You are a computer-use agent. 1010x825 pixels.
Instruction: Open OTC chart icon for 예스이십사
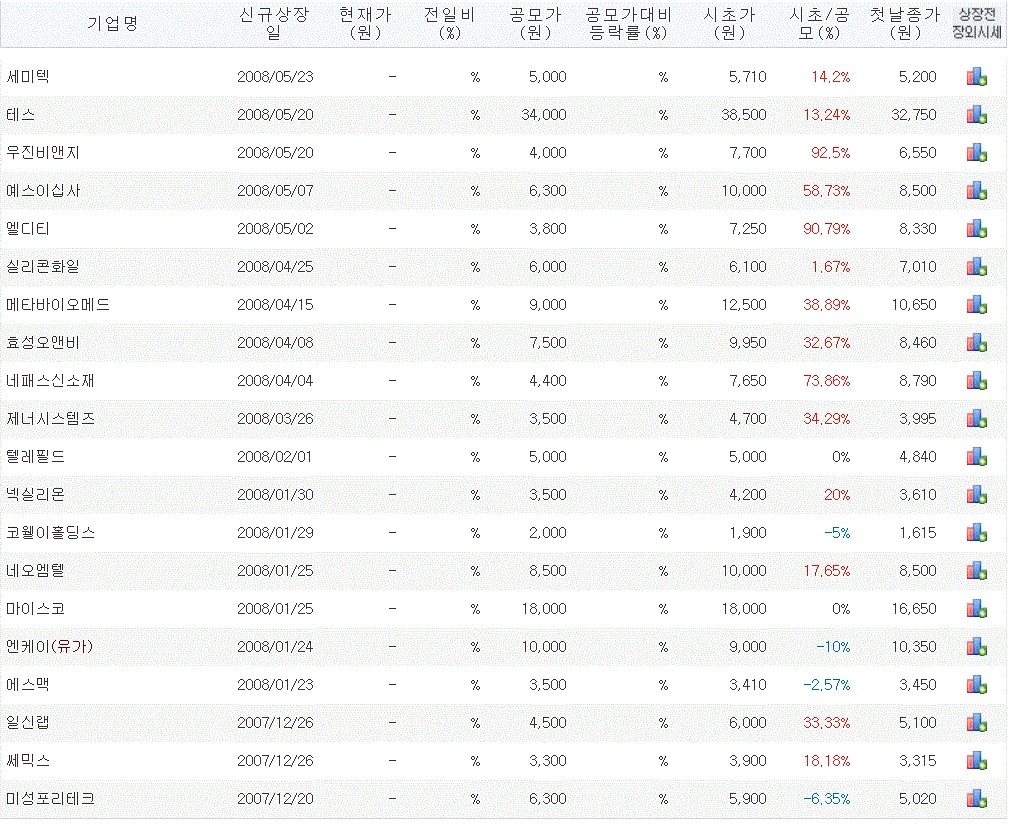pyautogui.click(x=977, y=190)
